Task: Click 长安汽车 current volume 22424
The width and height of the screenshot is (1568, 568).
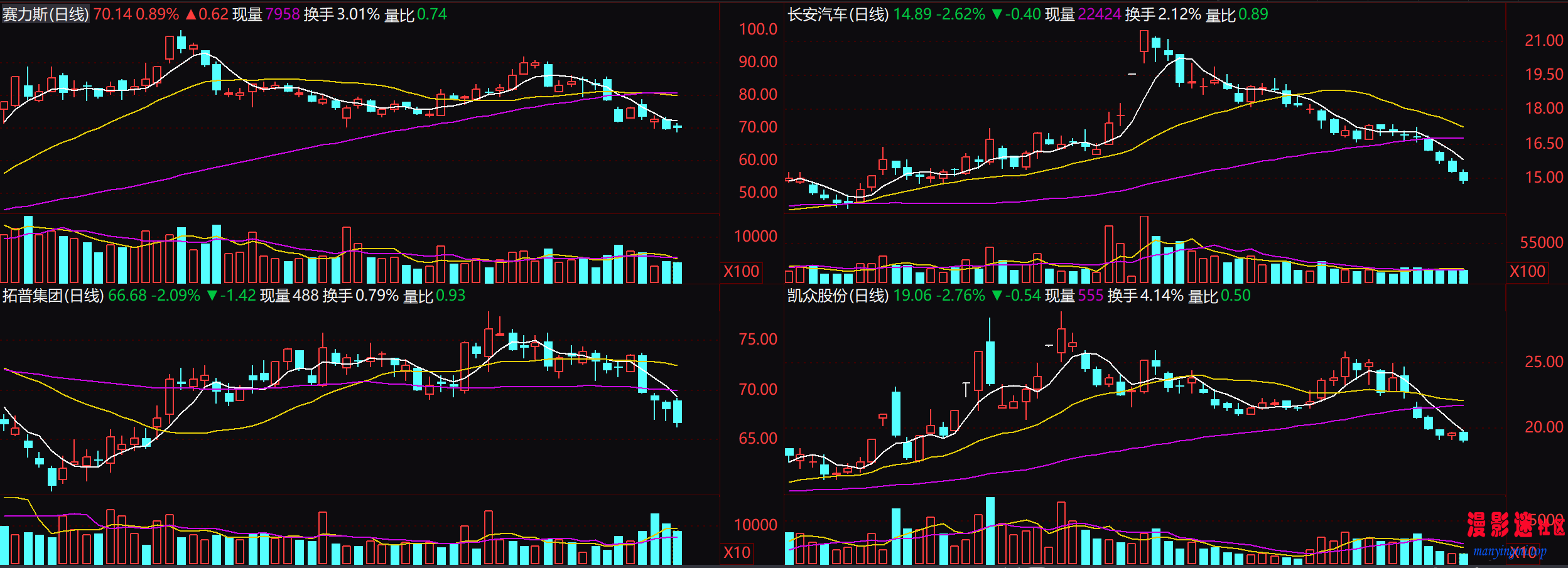Action: 1100,14
